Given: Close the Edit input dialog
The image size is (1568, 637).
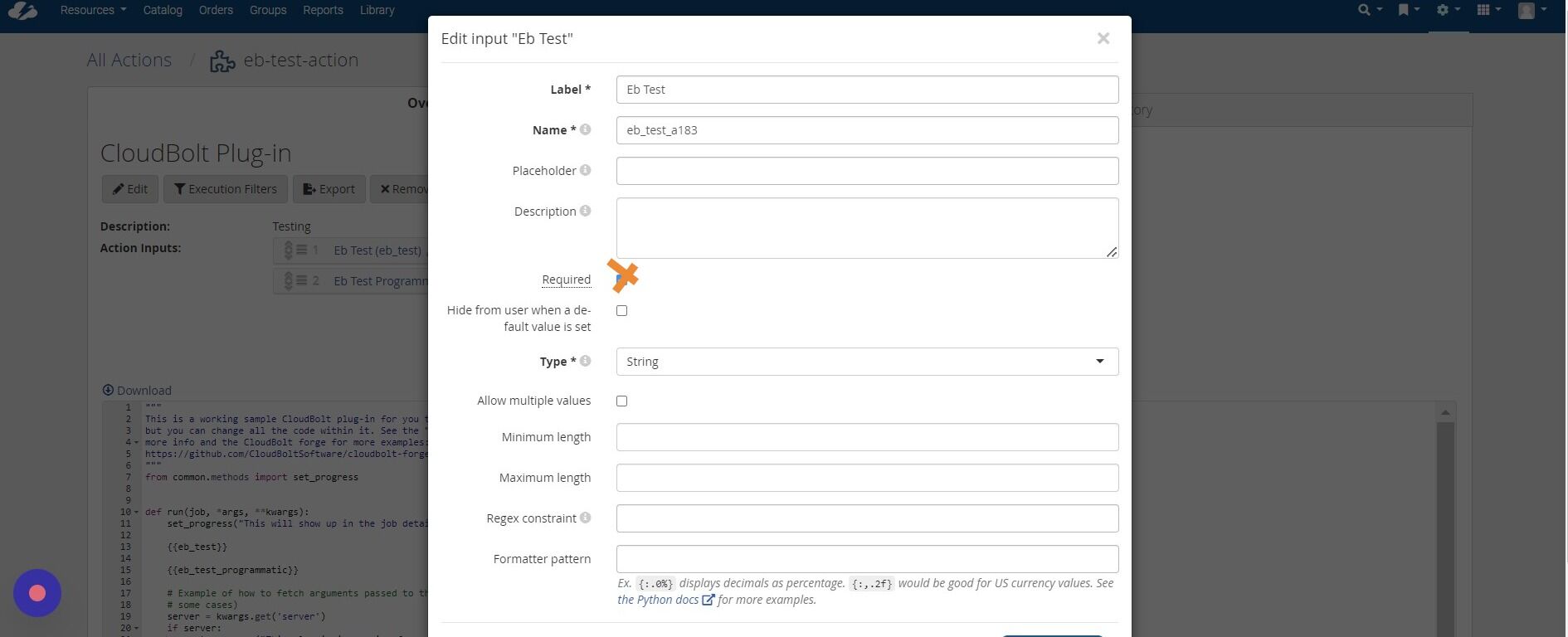Looking at the screenshot, I should tap(1103, 38).
